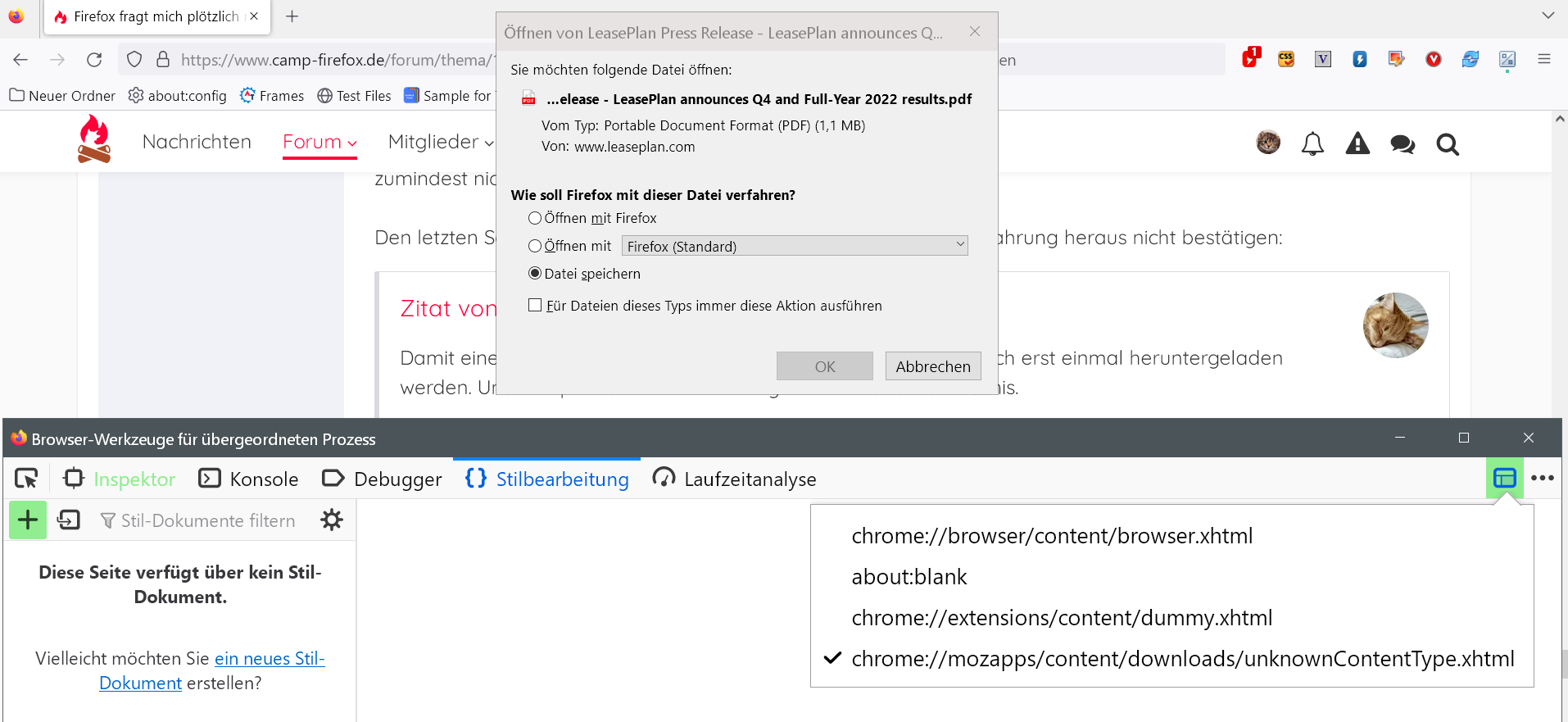Open the user avatar menu in forum header
This screenshot has height=722, width=1568.
click(x=1268, y=142)
